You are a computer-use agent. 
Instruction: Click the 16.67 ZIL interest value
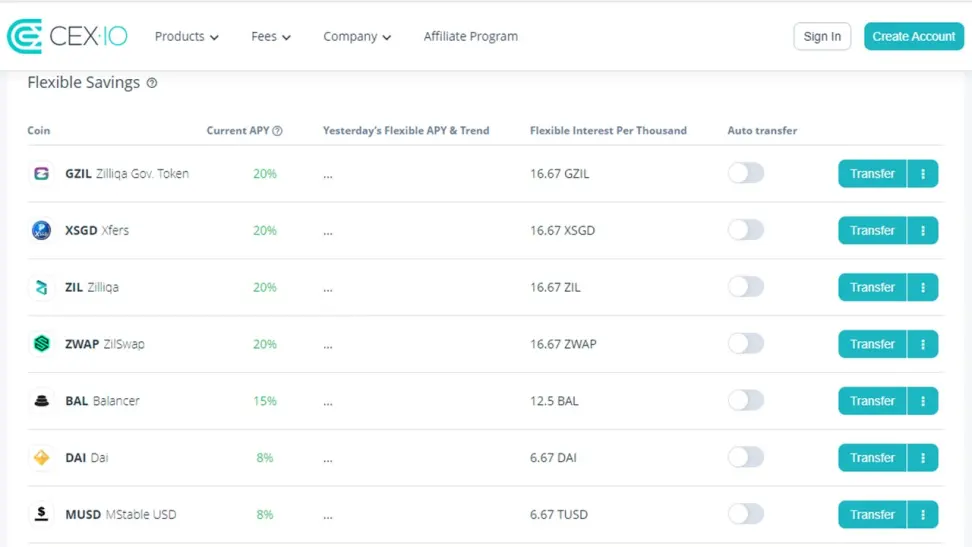click(x=555, y=287)
